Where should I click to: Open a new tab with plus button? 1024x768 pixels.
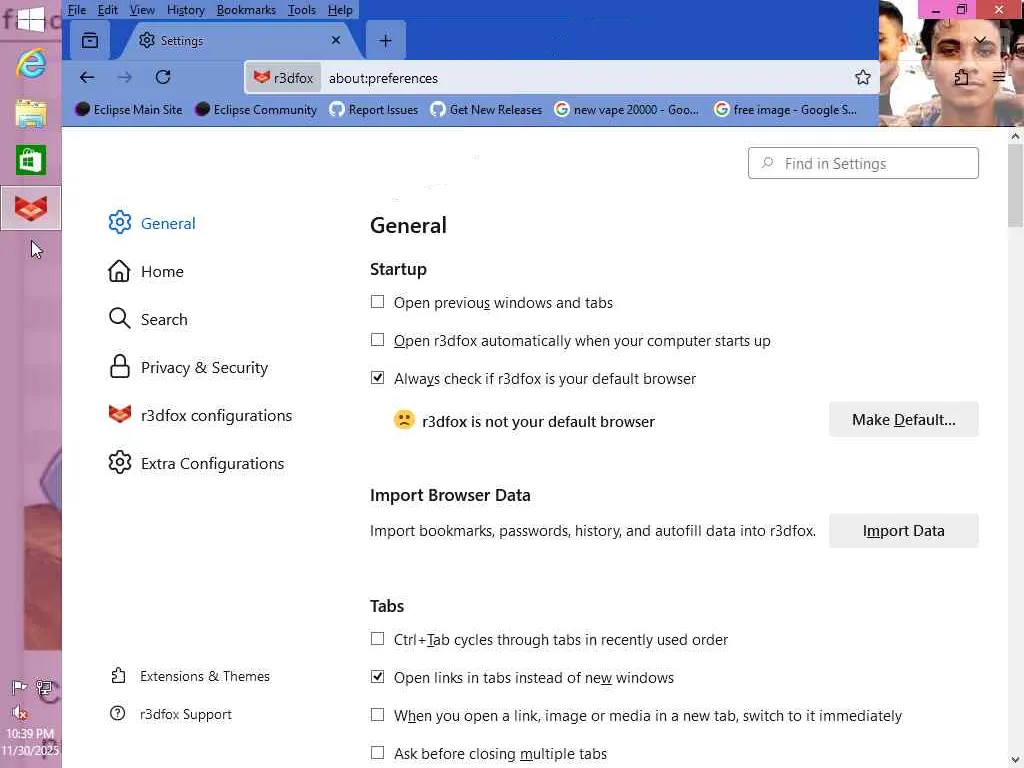point(385,41)
